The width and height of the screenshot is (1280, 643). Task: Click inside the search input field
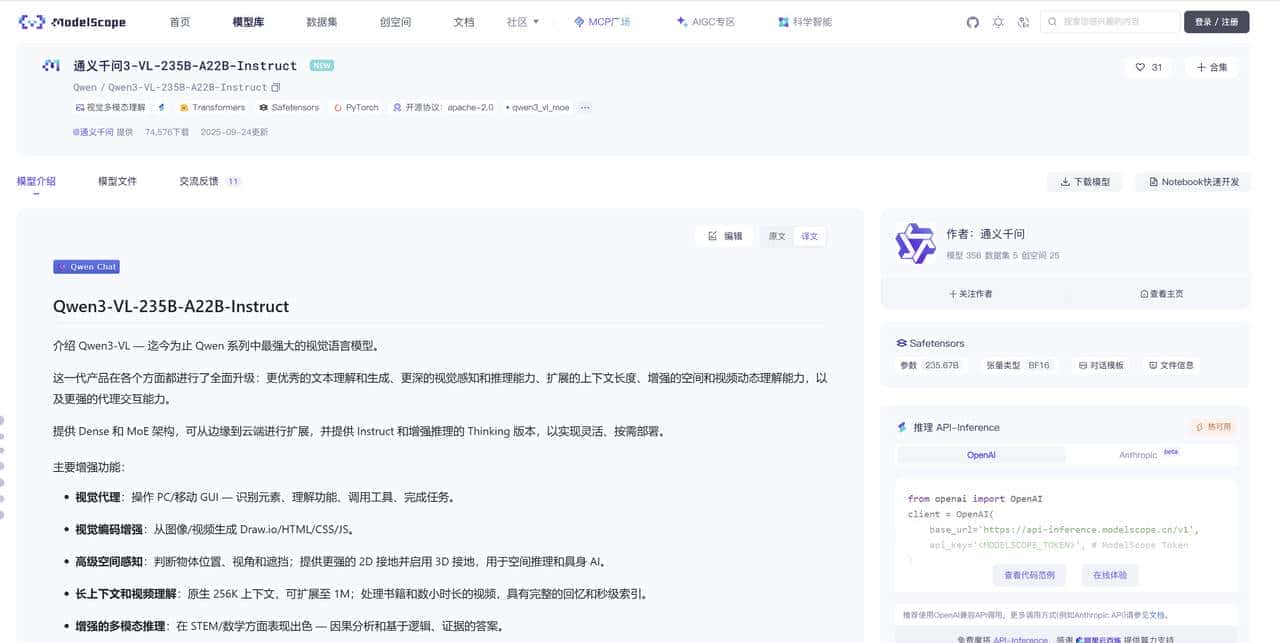(1110, 21)
